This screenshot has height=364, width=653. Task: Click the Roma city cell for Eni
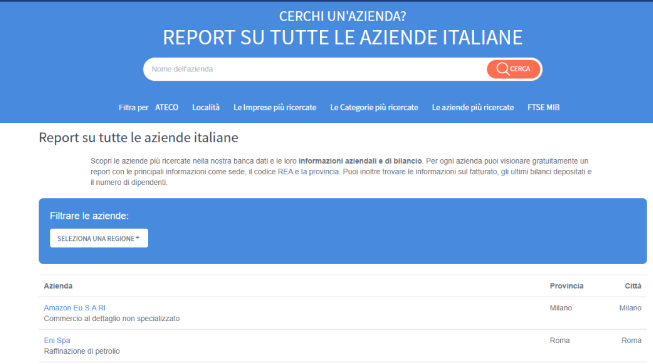click(631, 340)
